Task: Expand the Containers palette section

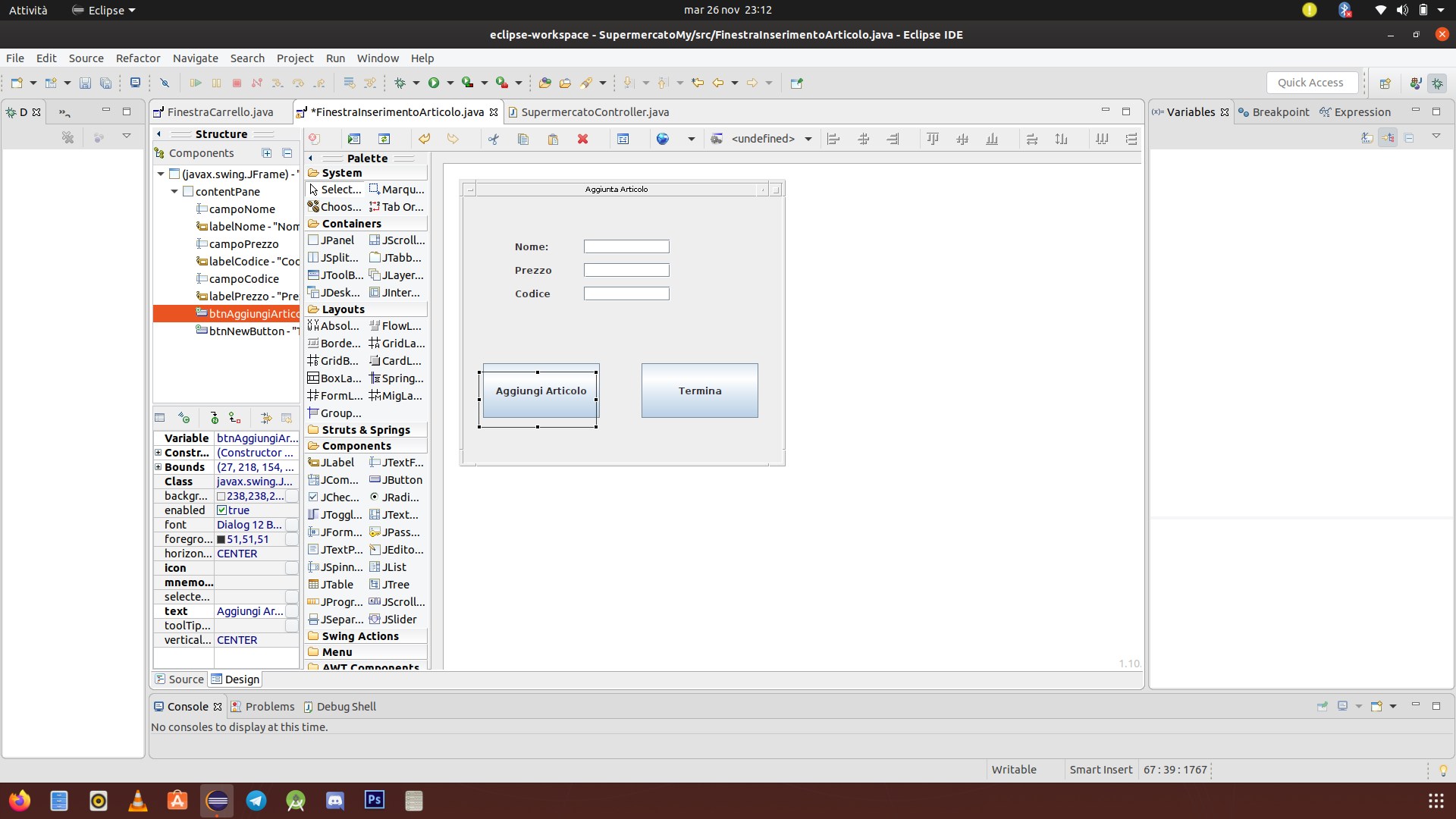Action: pos(351,222)
